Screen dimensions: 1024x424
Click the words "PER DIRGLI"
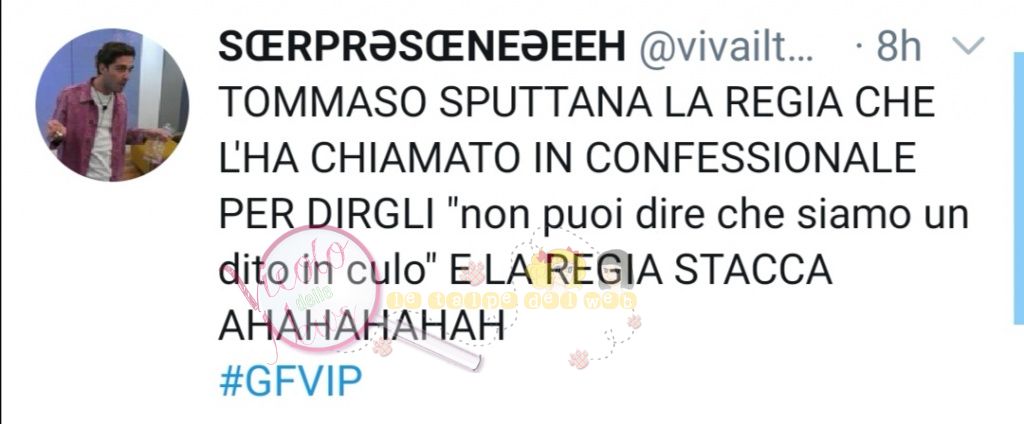click(327, 215)
